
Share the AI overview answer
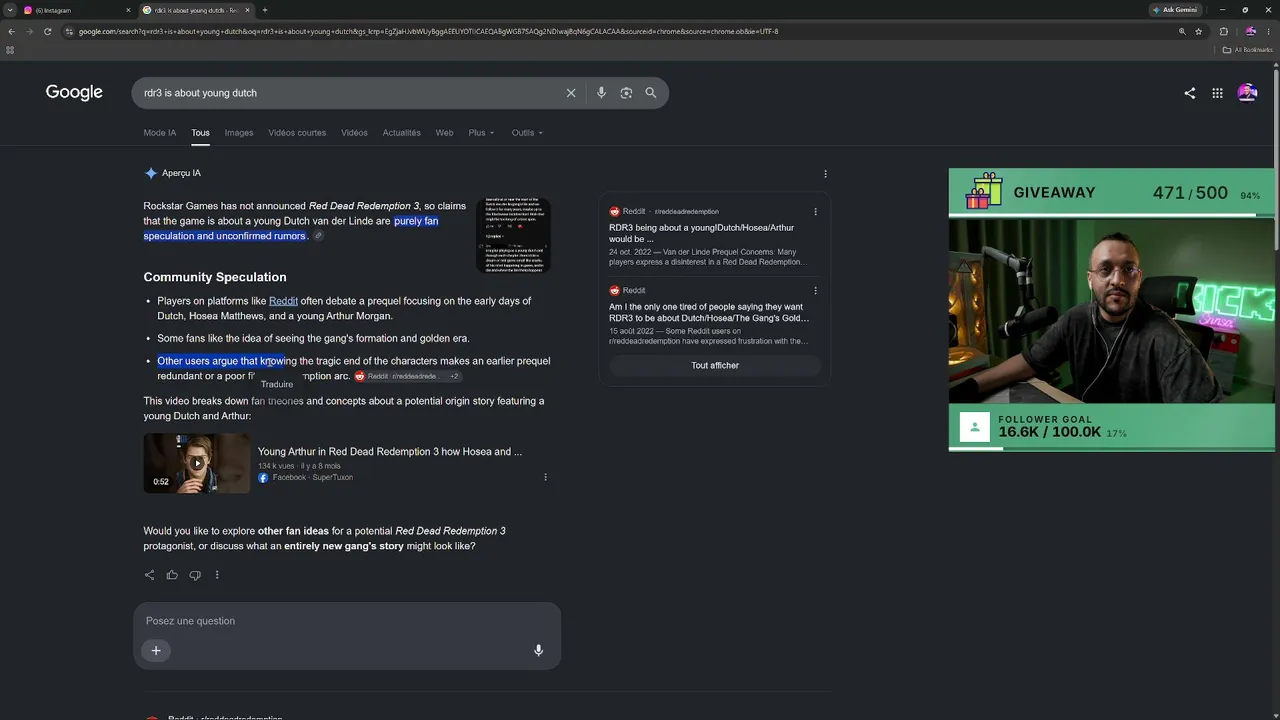[x=150, y=575]
